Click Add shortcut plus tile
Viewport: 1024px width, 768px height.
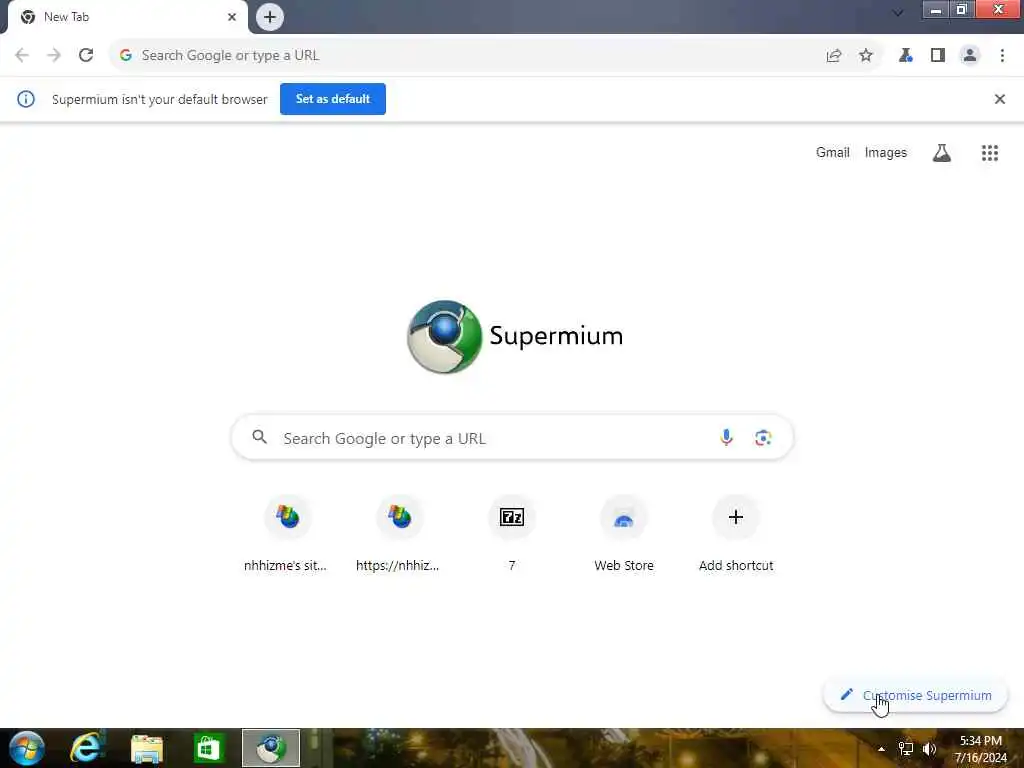pyautogui.click(x=736, y=534)
